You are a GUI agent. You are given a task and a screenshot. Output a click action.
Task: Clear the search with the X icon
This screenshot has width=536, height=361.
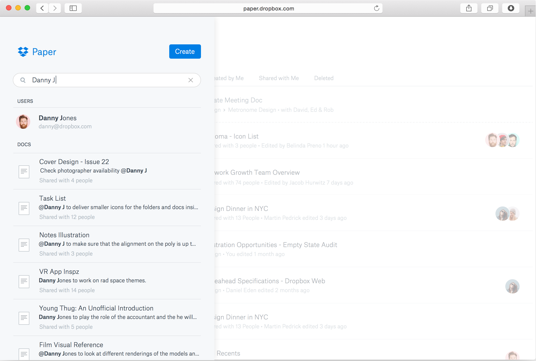[x=191, y=80]
